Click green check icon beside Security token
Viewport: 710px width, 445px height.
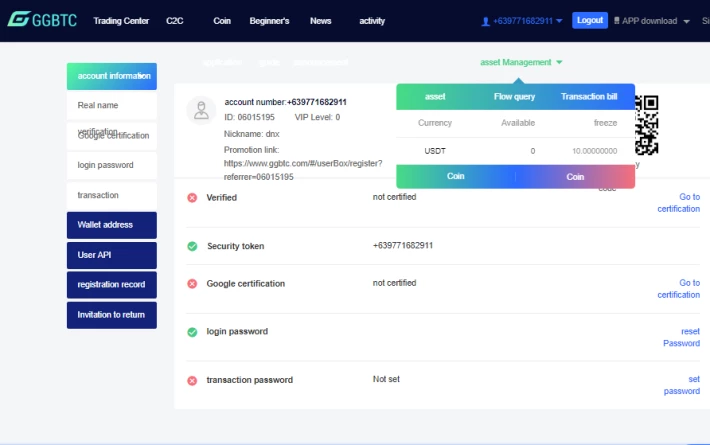[192, 246]
